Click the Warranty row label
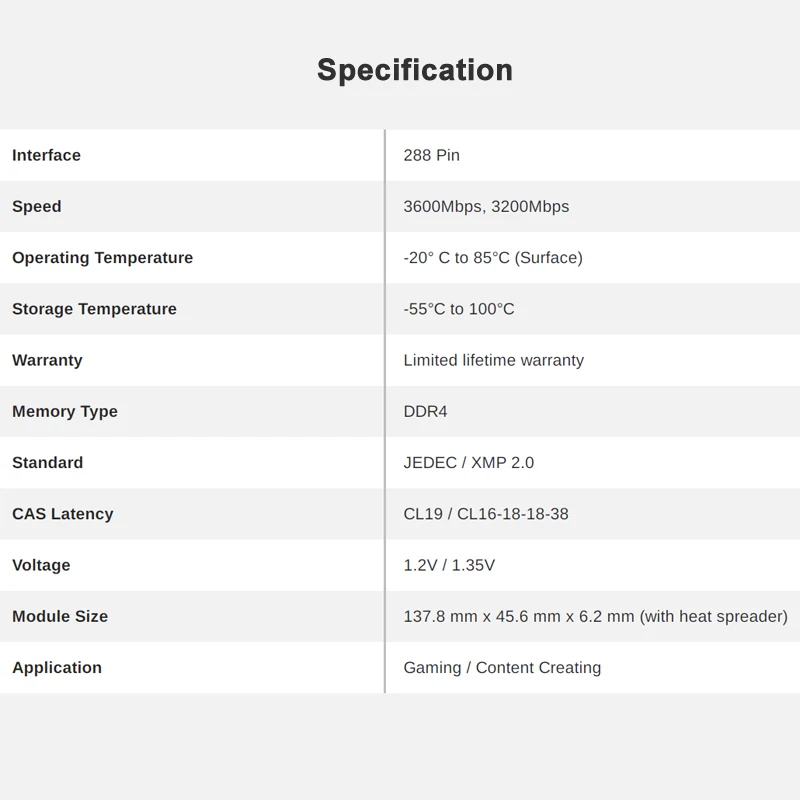800x800 pixels. pos(47,360)
